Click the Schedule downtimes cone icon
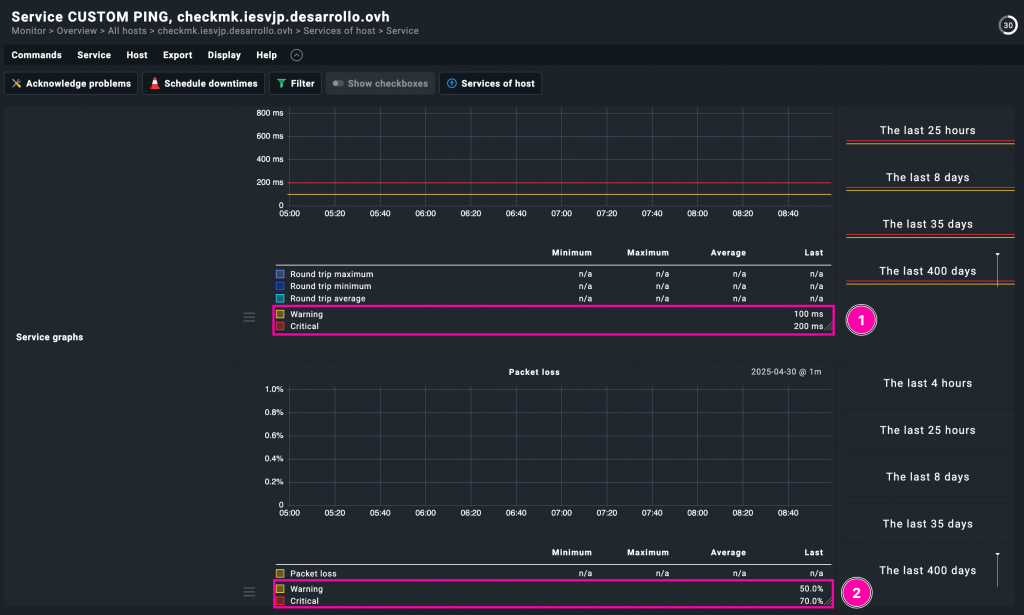Viewport: 1024px width, 615px height. tap(154, 84)
